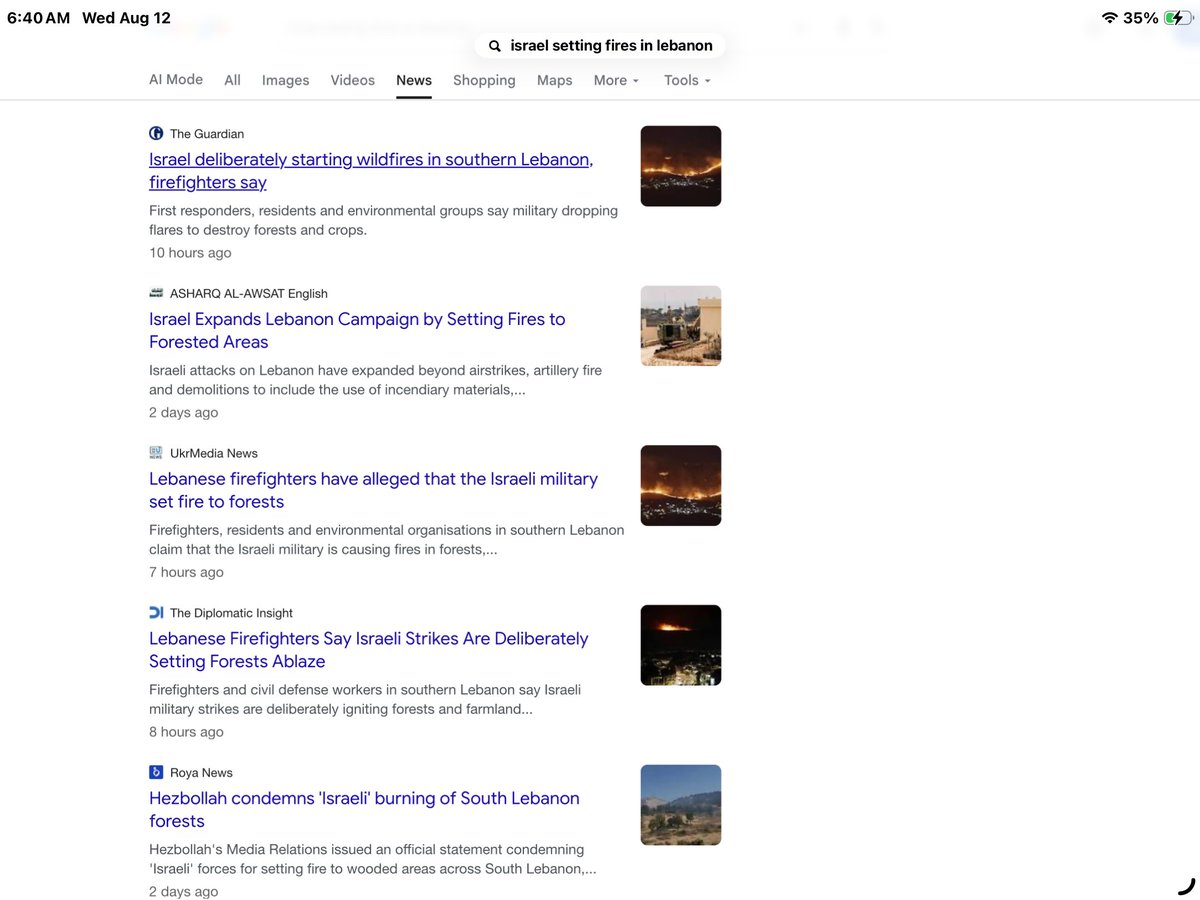Click UkrMedia News source favicon
This screenshot has height=900, width=1200.
pyautogui.click(x=156, y=453)
